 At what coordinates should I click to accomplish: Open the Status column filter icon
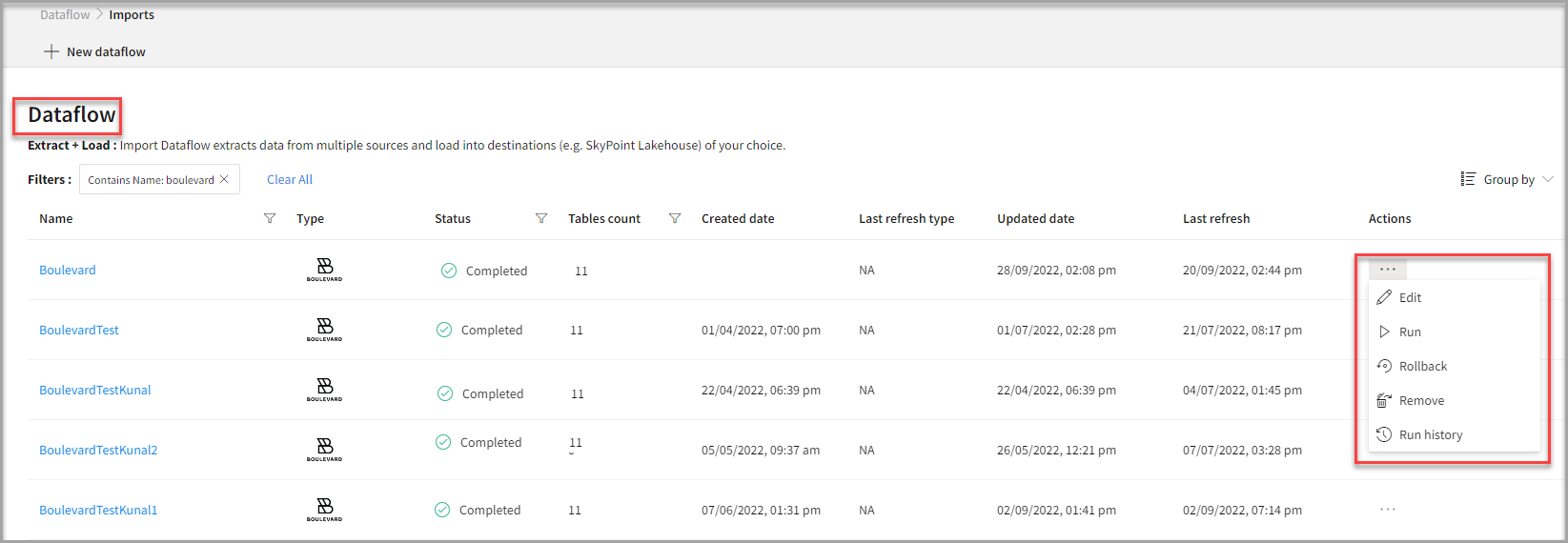pyautogui.click(x=541, y=218)
